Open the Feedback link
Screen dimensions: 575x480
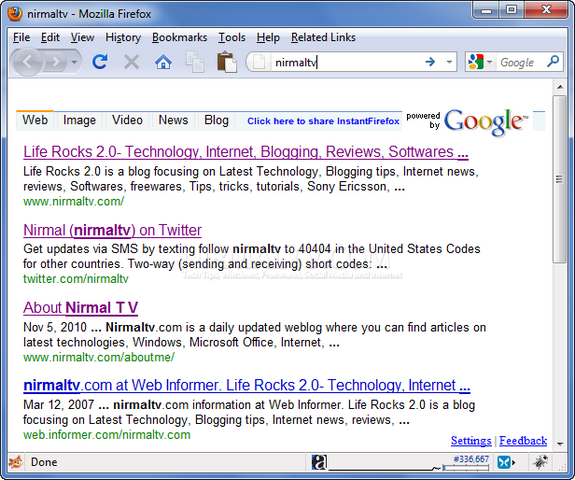pyautogui.click(x=523, y=440)
